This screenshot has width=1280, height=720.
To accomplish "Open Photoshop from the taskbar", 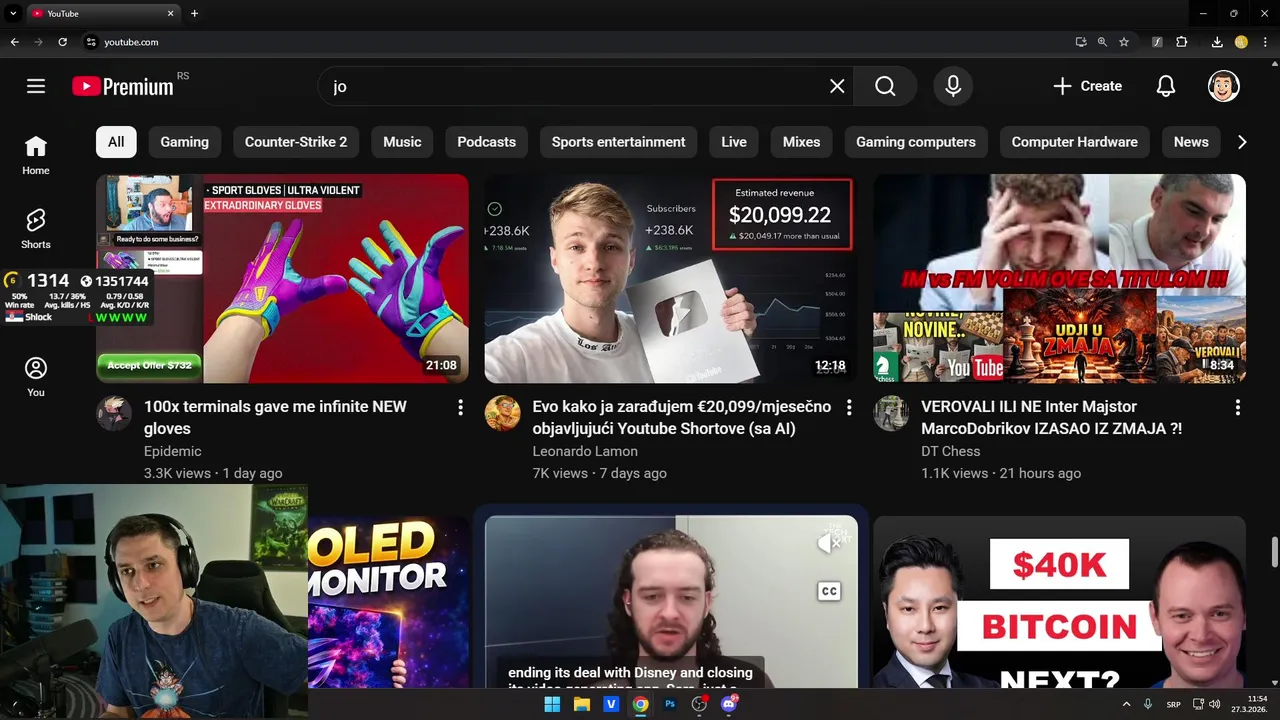I will [670, 704].
